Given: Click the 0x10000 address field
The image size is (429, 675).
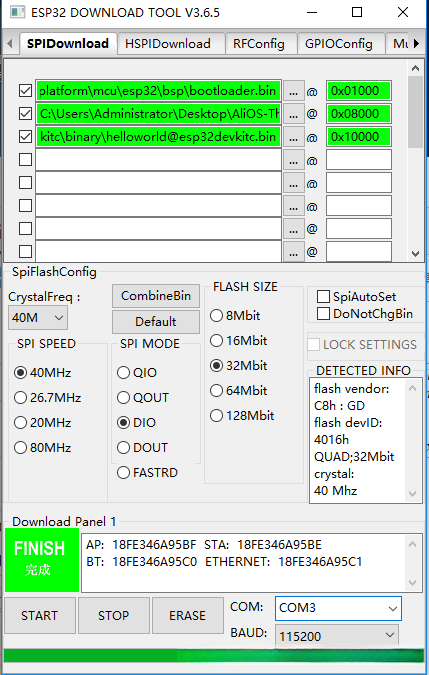Looking at the screenshot, I should [x=359, y=137].
